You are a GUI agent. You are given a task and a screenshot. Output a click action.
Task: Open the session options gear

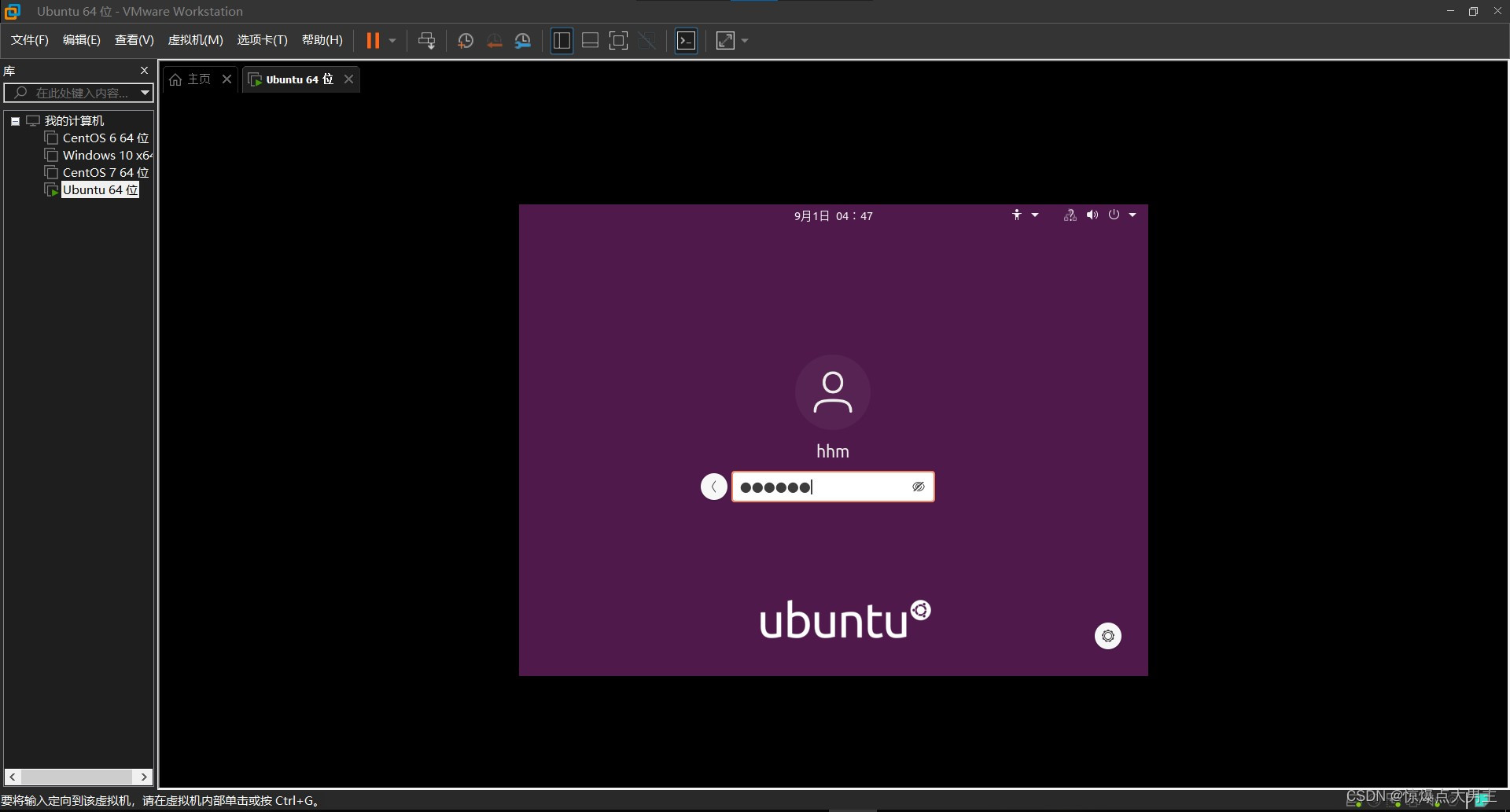tap(1108, 635)
